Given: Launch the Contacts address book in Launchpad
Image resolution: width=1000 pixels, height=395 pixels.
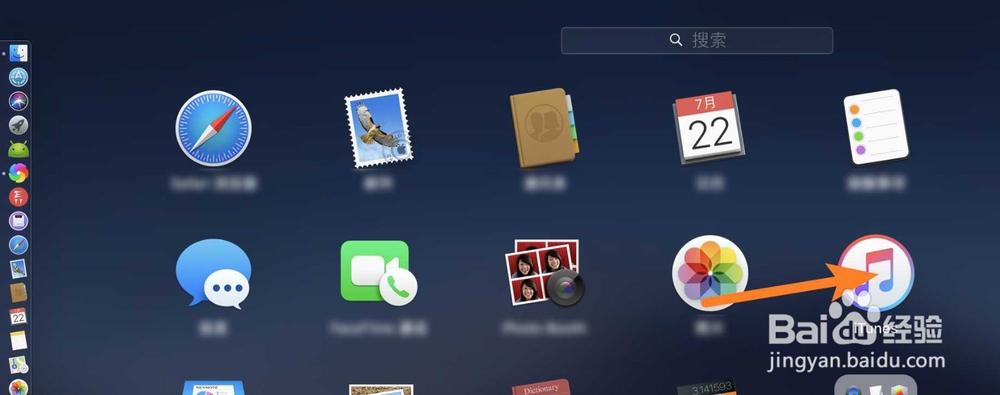Looking at the screenshot, I should (x=544, y=128).
